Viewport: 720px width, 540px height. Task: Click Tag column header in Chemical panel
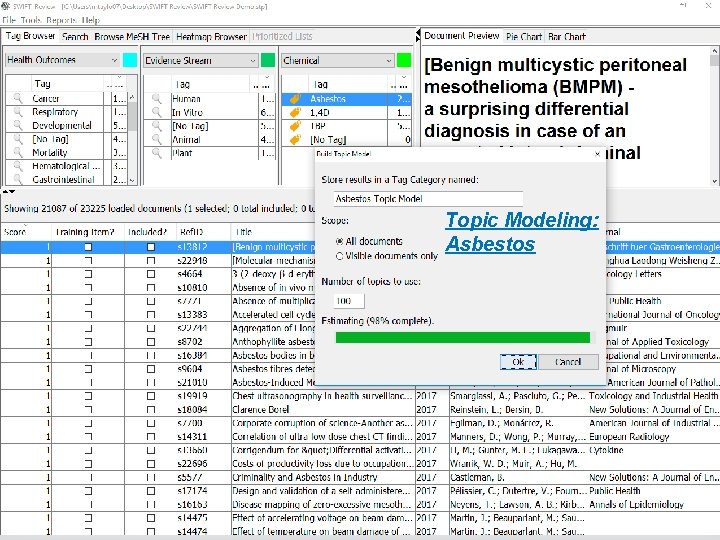(x=347, y=84)
